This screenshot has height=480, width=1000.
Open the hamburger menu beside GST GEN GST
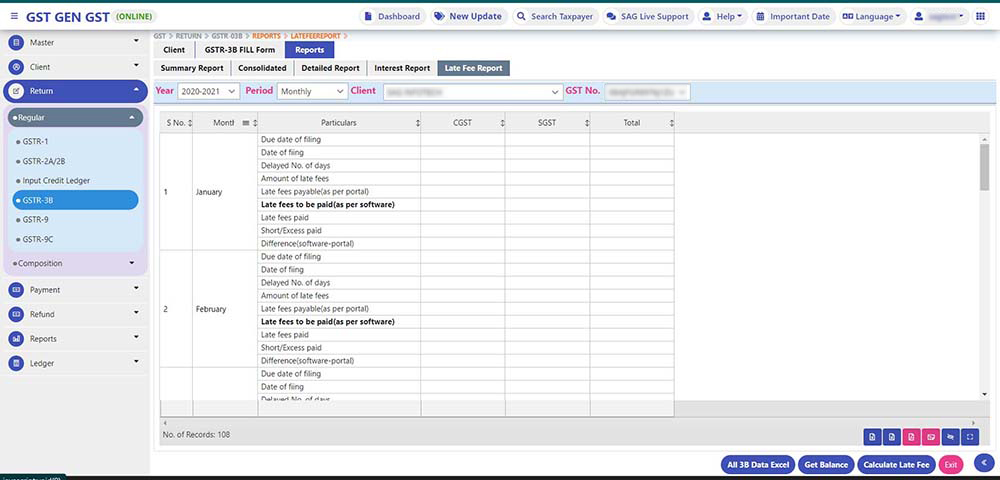12,17
